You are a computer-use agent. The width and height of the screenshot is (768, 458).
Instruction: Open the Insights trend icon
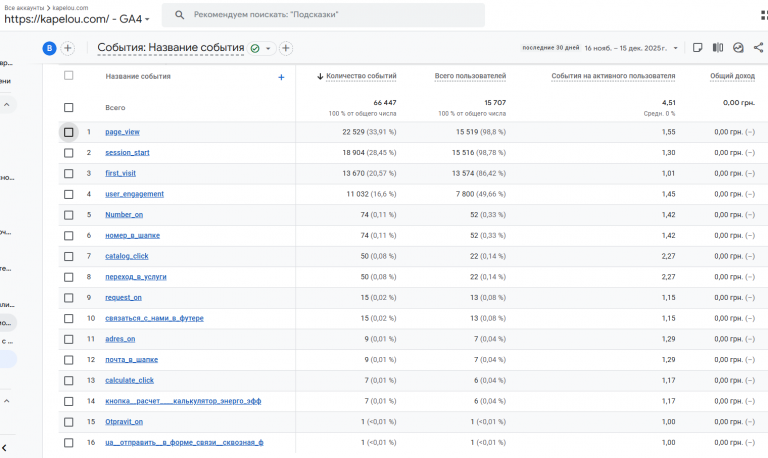[x=738, y=48]
